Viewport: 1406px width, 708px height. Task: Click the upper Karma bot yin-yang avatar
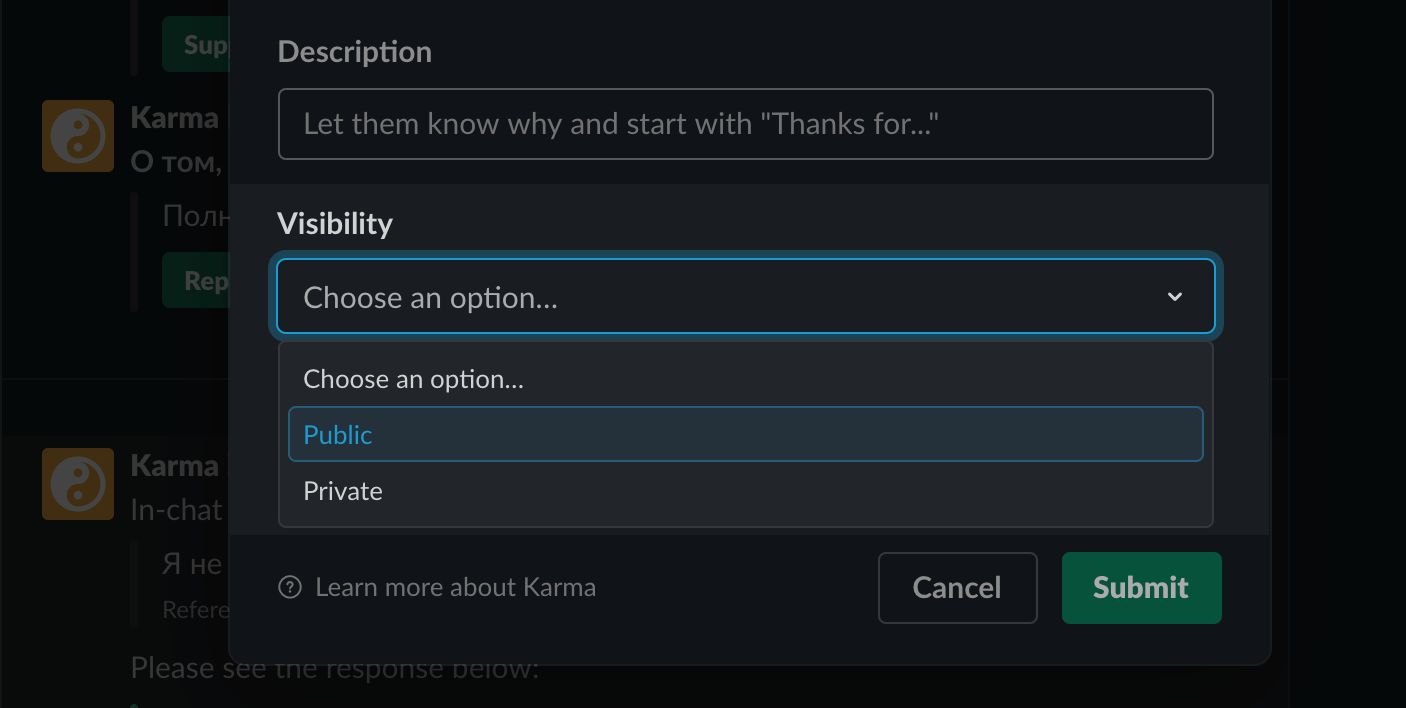[77, 136]
